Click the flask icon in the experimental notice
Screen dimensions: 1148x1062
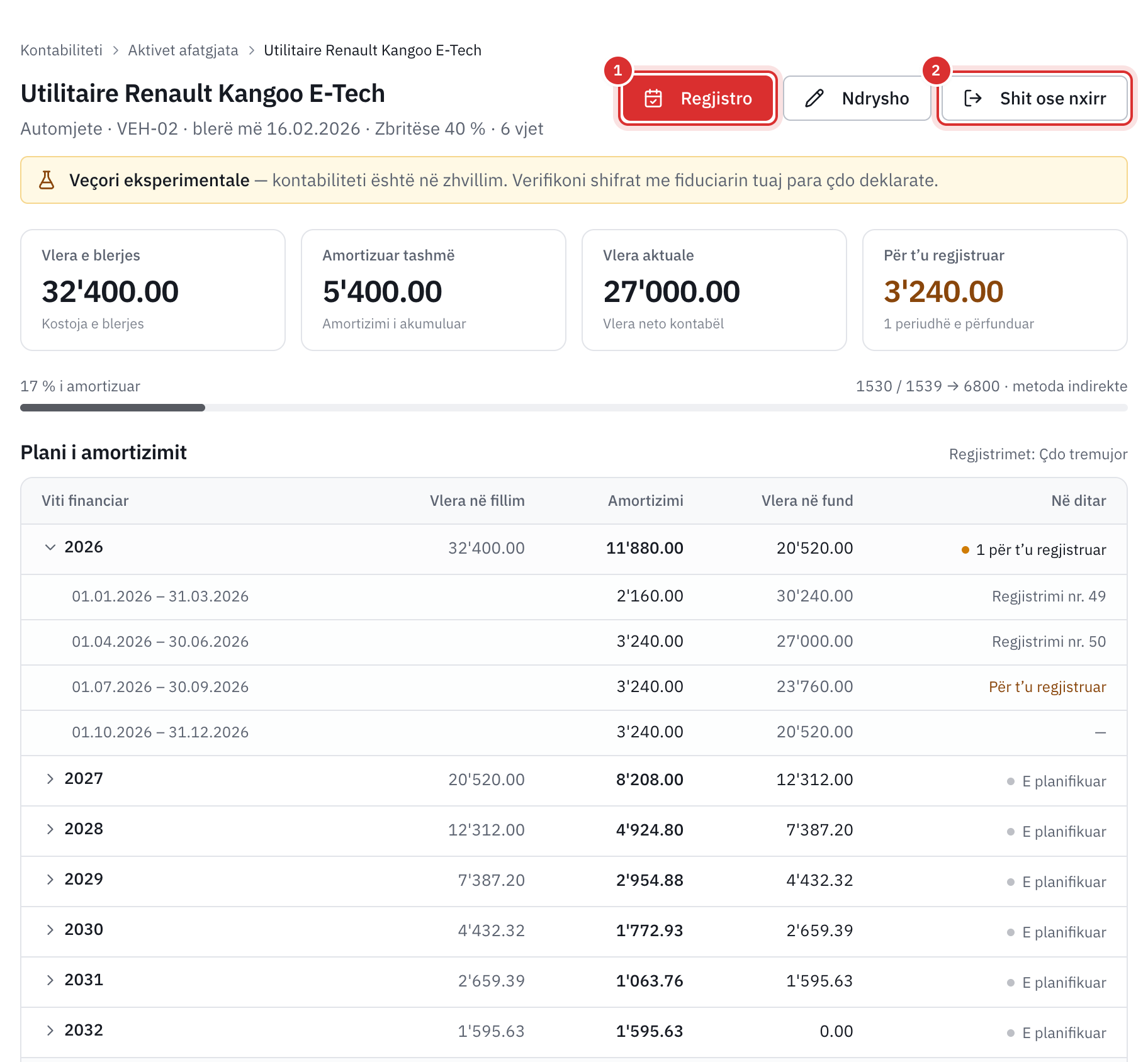pyautogui.click(x=47, y=180)
